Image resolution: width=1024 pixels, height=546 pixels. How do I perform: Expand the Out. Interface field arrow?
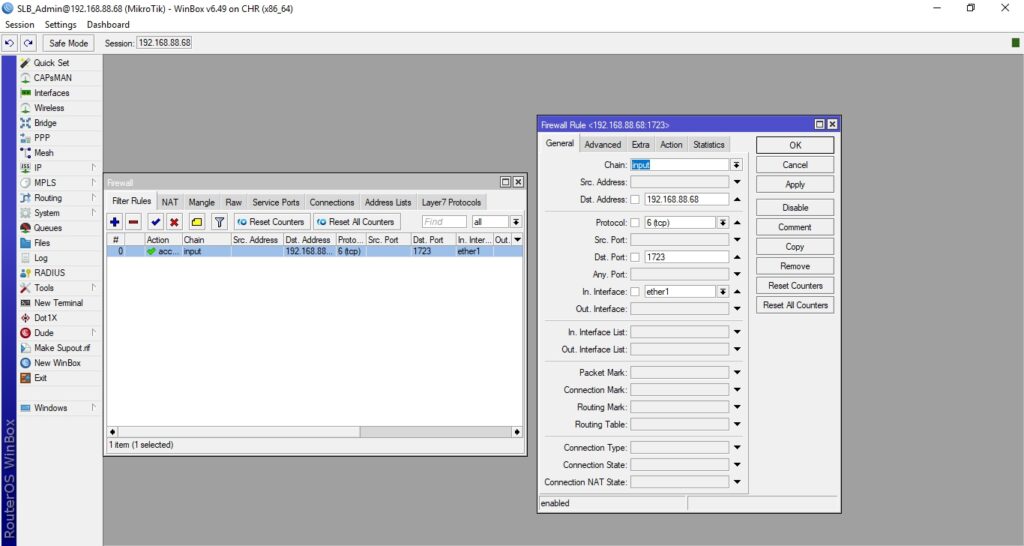(737, 309)
